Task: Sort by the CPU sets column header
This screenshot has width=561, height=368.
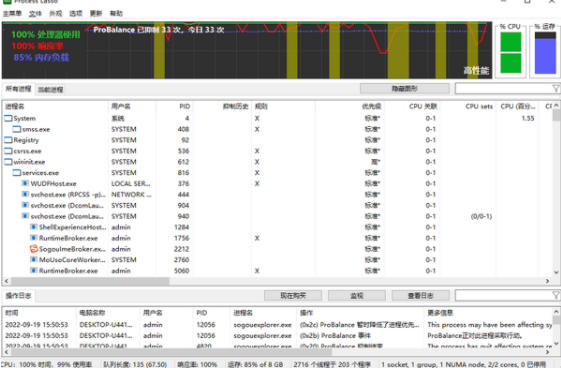Action: tap(468, 106)
